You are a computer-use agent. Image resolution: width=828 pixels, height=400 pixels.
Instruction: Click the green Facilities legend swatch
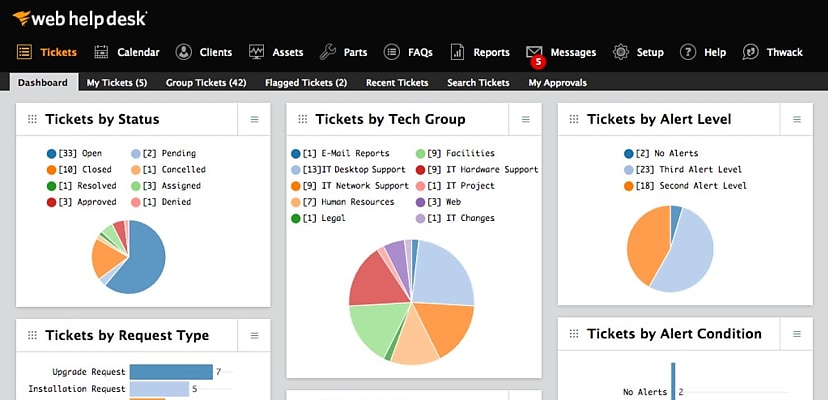click(x=420, y=154)
